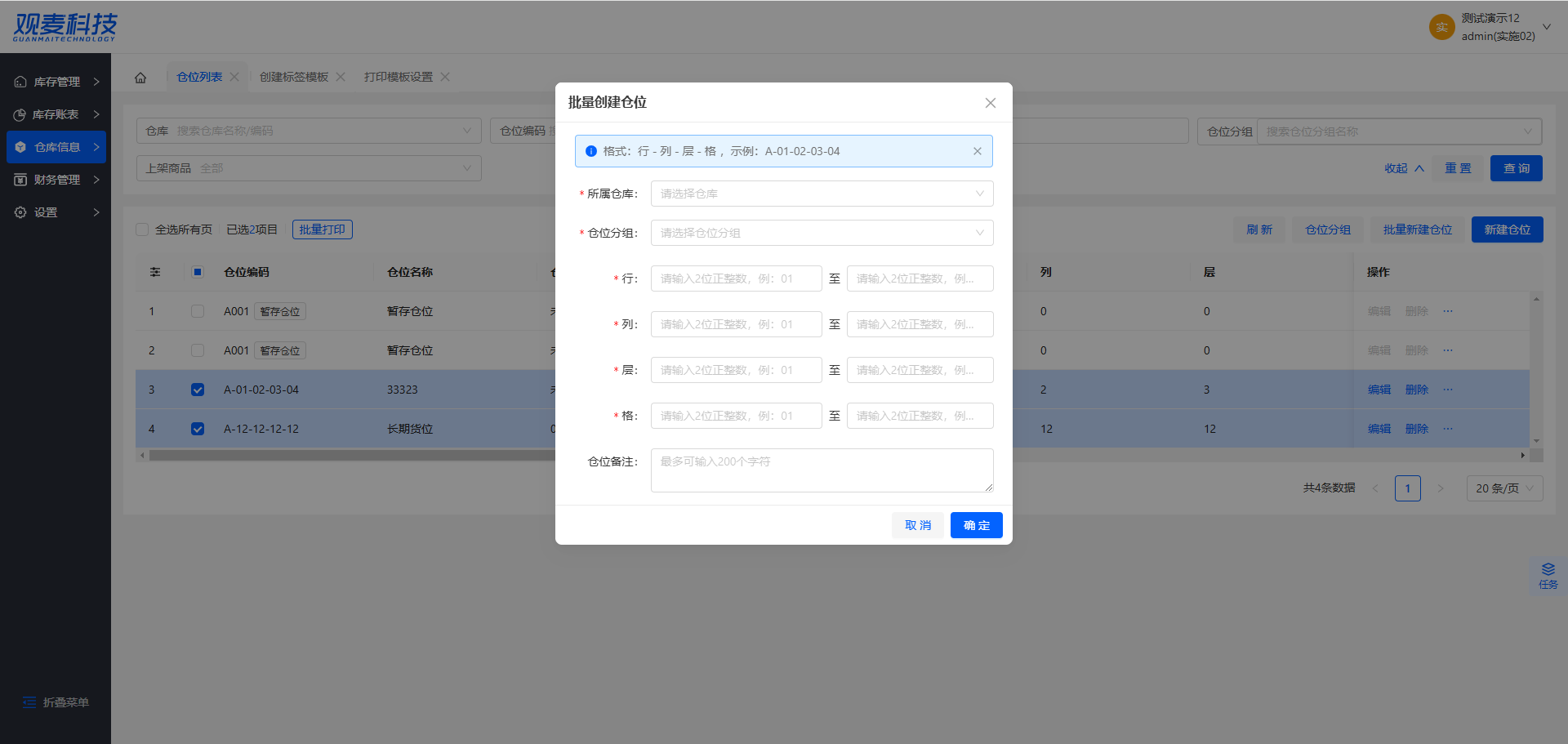The width and height of the screenshot is (1568, 744).
Task: Focus the 行 start value field
Action: (736, 278)
